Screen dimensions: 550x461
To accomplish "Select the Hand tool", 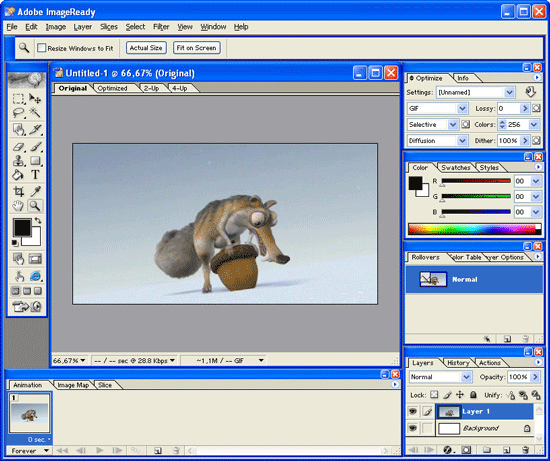I will coord(18,206).
